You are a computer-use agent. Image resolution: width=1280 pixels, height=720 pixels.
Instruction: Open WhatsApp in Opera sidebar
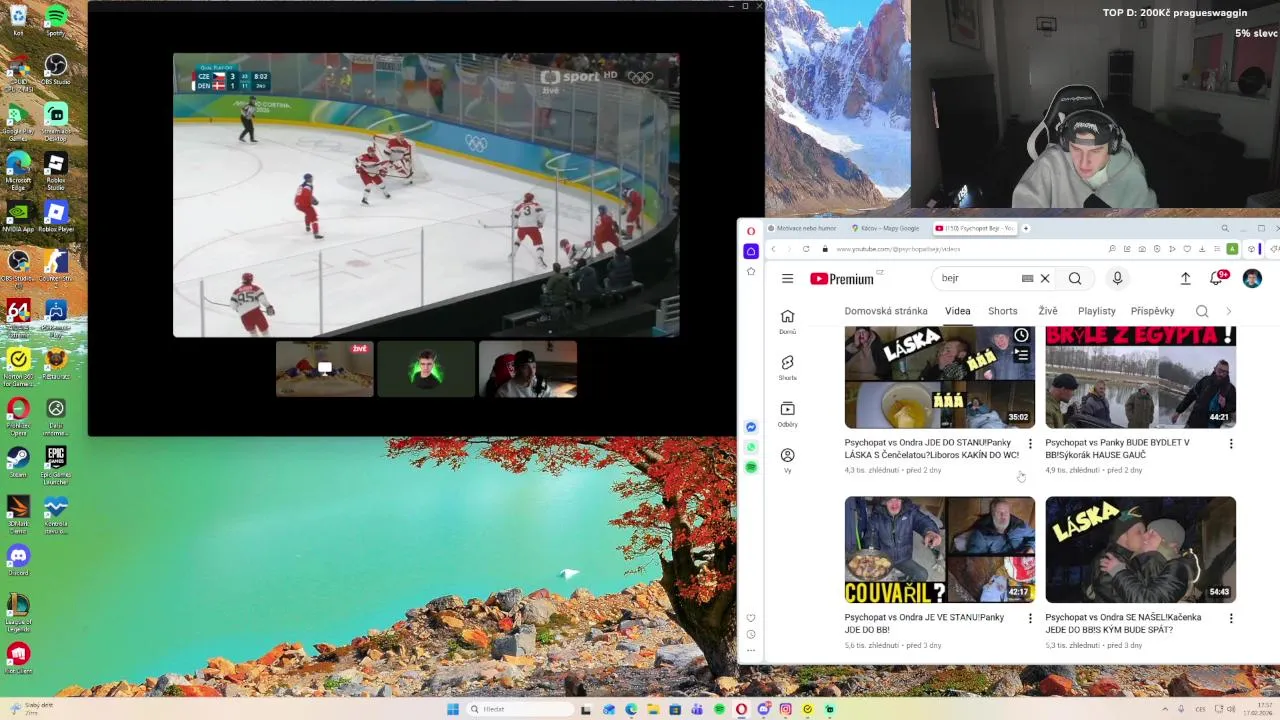(x=751, y=447)
